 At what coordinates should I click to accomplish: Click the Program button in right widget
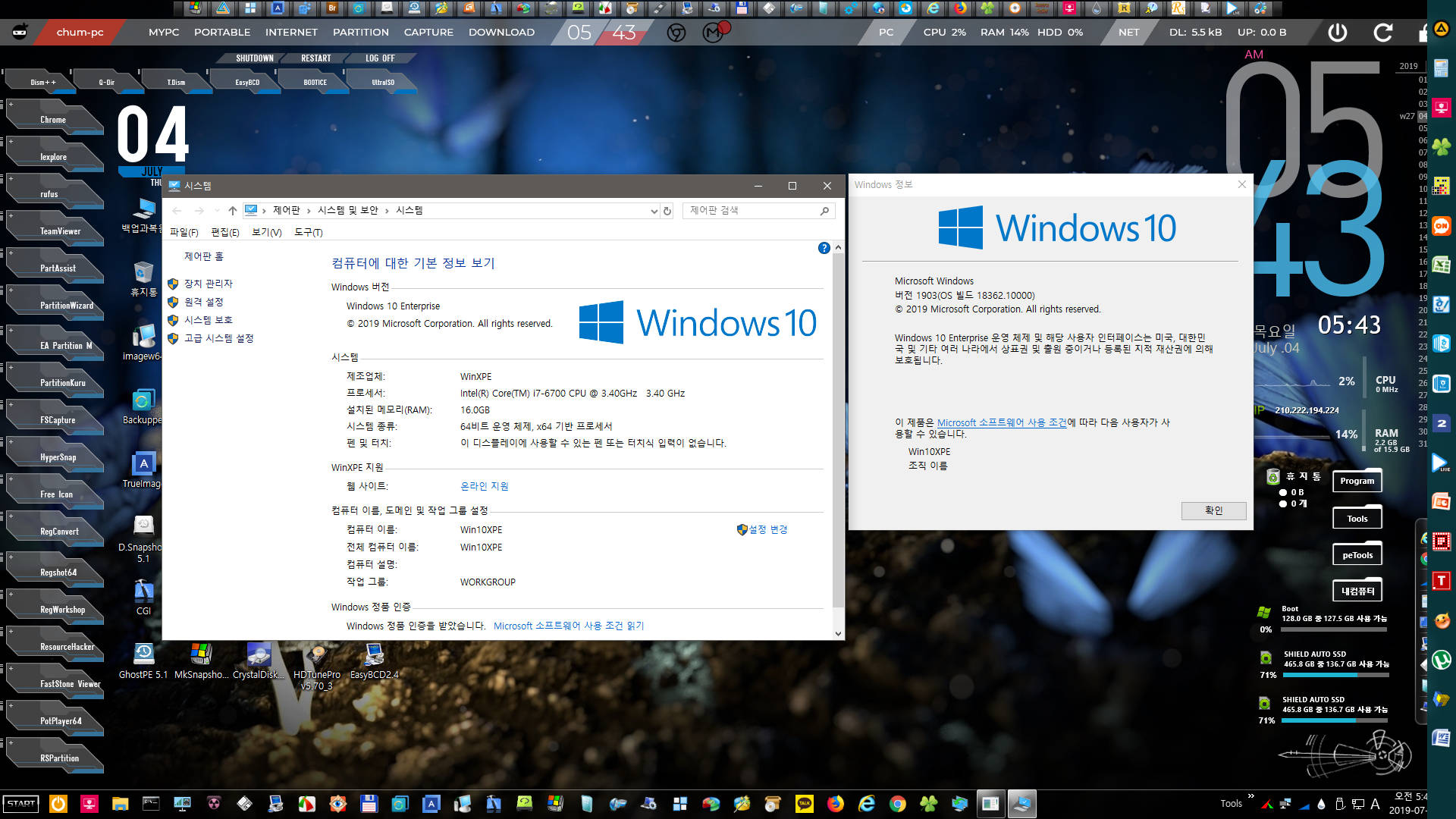click(1357, 481)
